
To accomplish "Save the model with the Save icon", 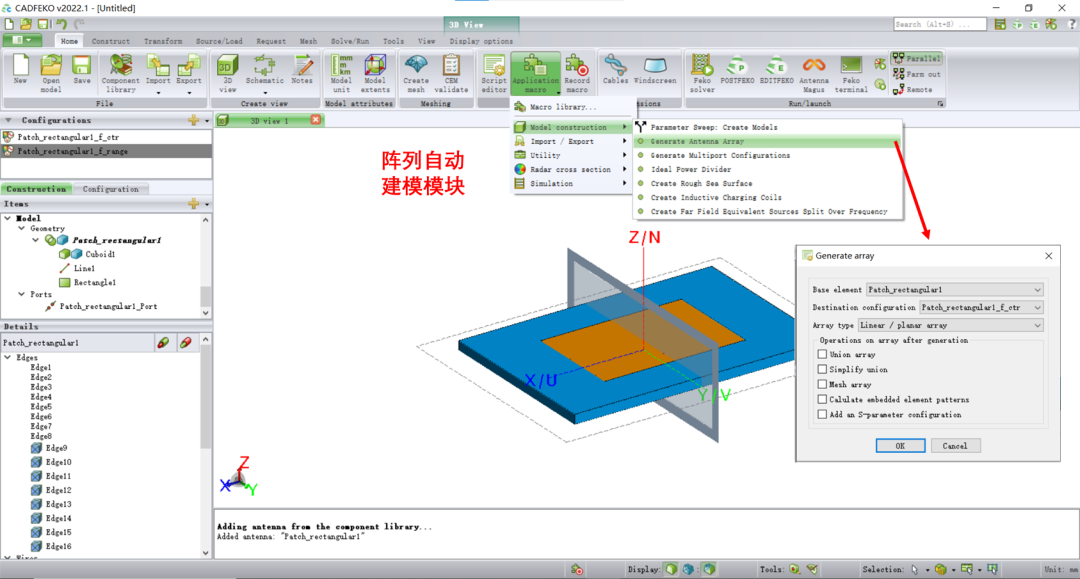I will (x=81, y=72).
